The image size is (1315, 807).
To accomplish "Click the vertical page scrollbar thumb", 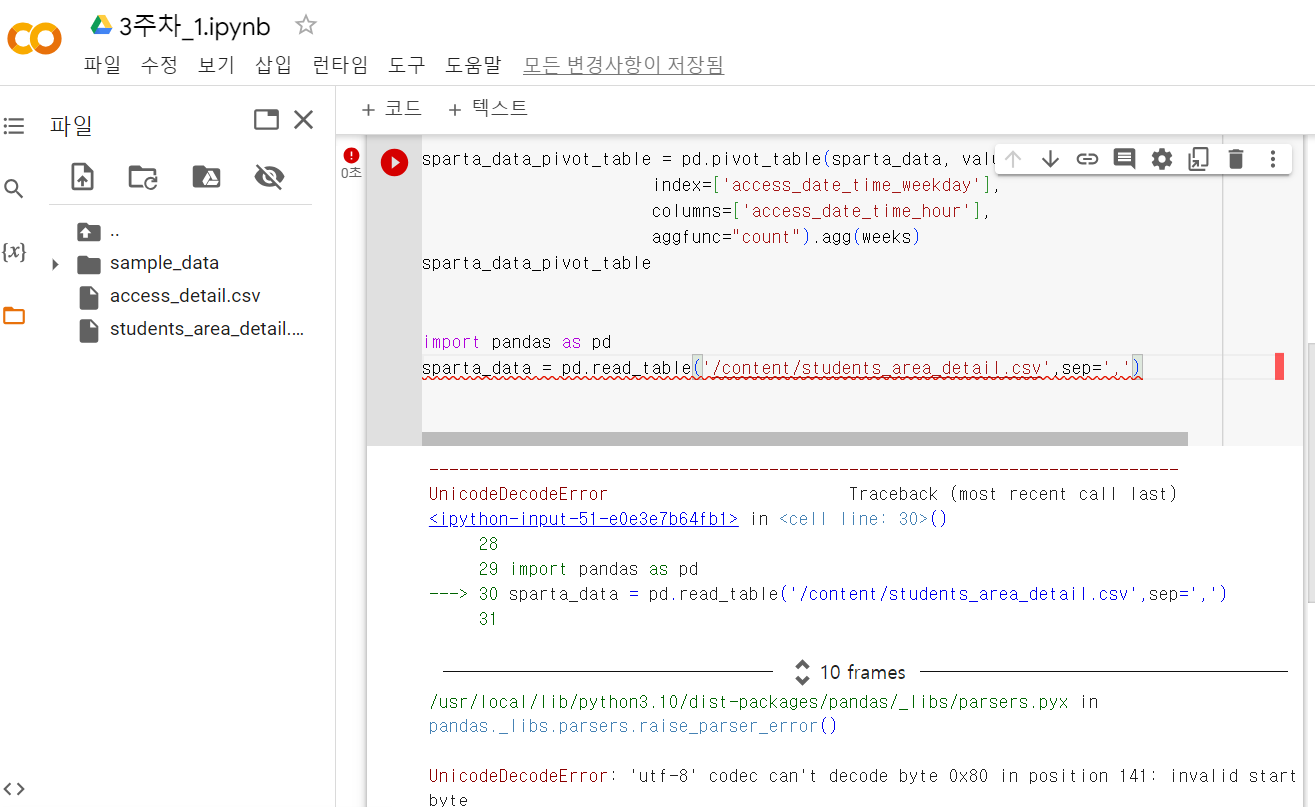I will click(1310, 472).
